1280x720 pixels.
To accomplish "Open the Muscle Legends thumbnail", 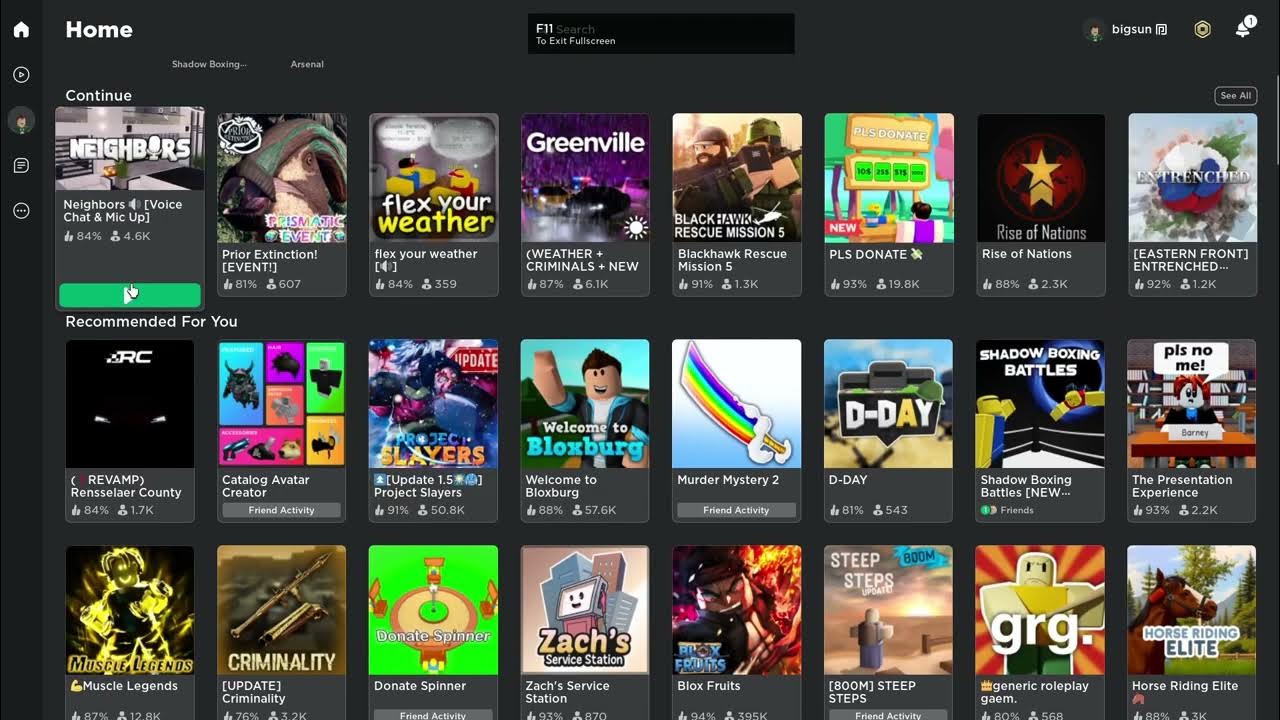I will 130,610.
